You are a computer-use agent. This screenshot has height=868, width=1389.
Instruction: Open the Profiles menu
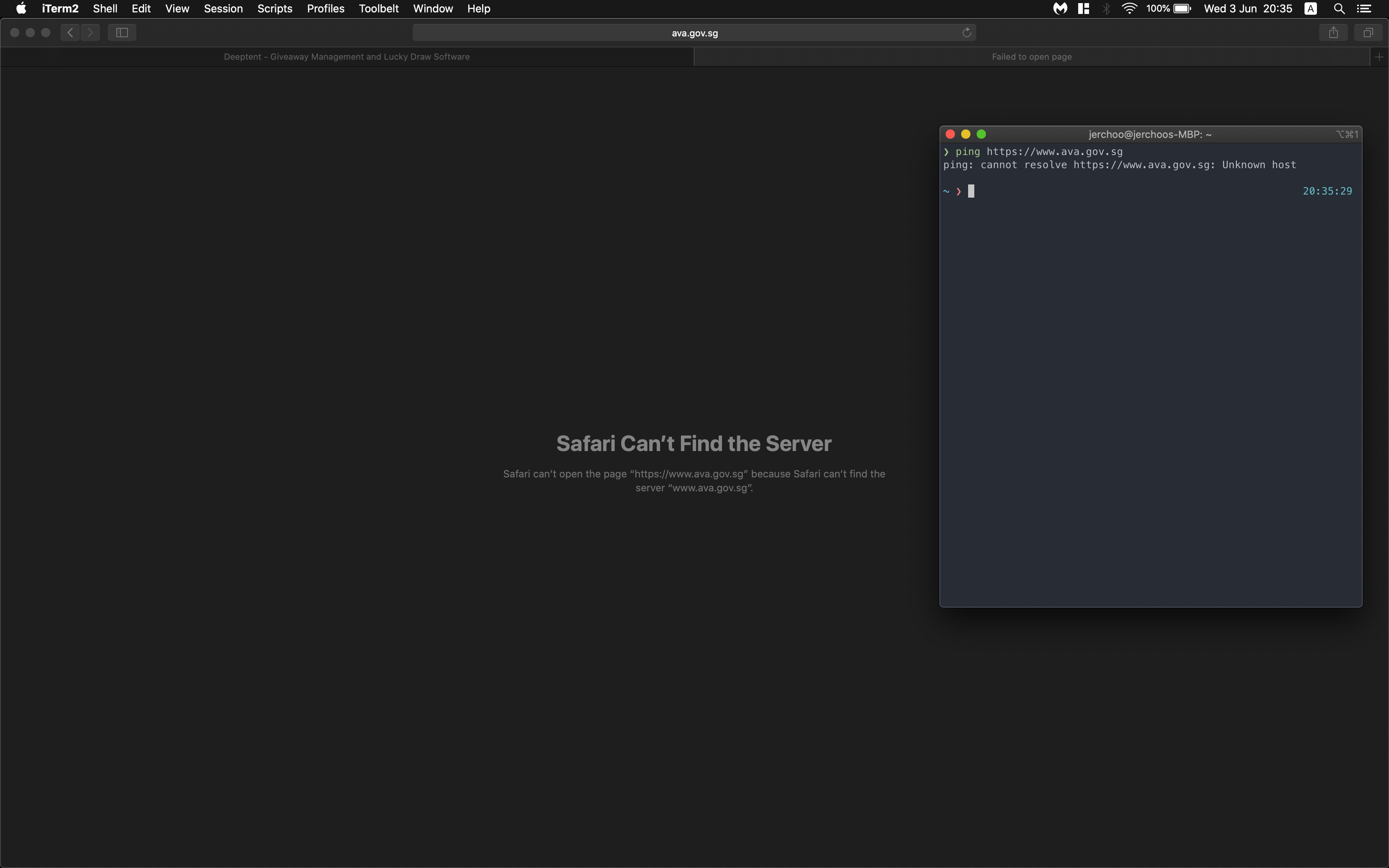[326, 9]
